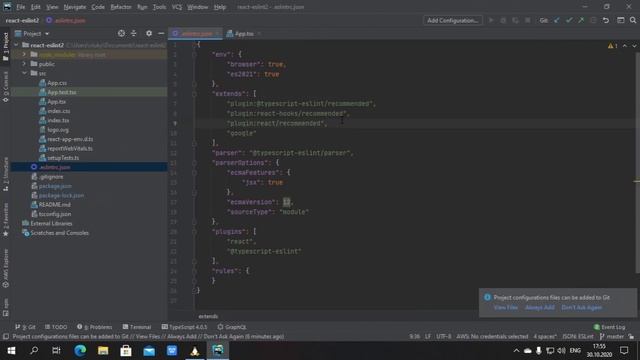Open Microsoft Edge from taskbar

80,351
